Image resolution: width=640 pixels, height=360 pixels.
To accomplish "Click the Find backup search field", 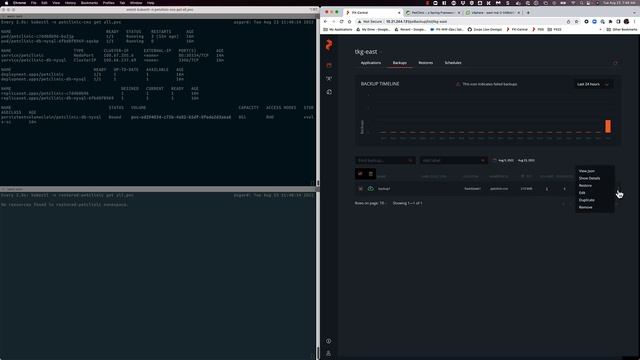I will 385,160.
